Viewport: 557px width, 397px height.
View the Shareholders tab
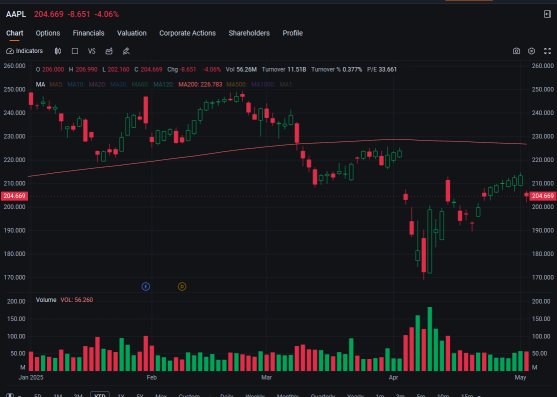click(x=249, y=33)
